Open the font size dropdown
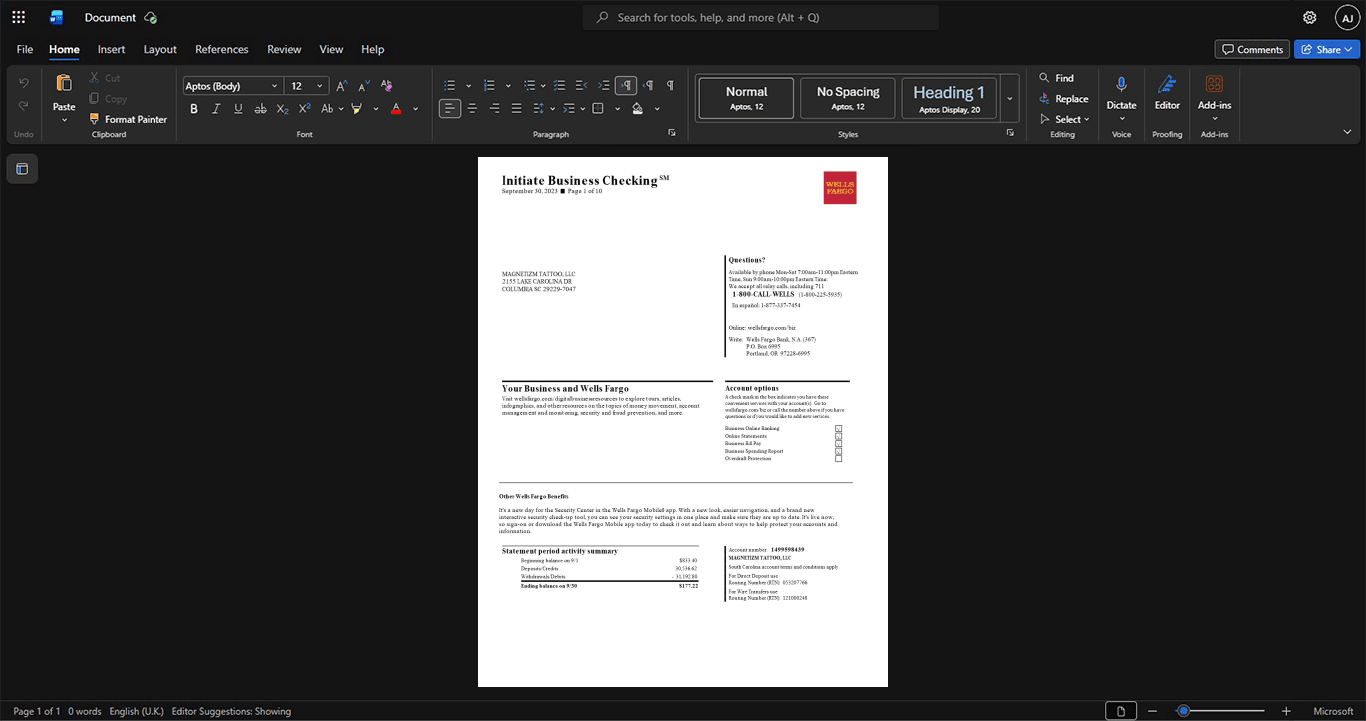This screenshot has width=1366, height=721. tap(319, 86)
